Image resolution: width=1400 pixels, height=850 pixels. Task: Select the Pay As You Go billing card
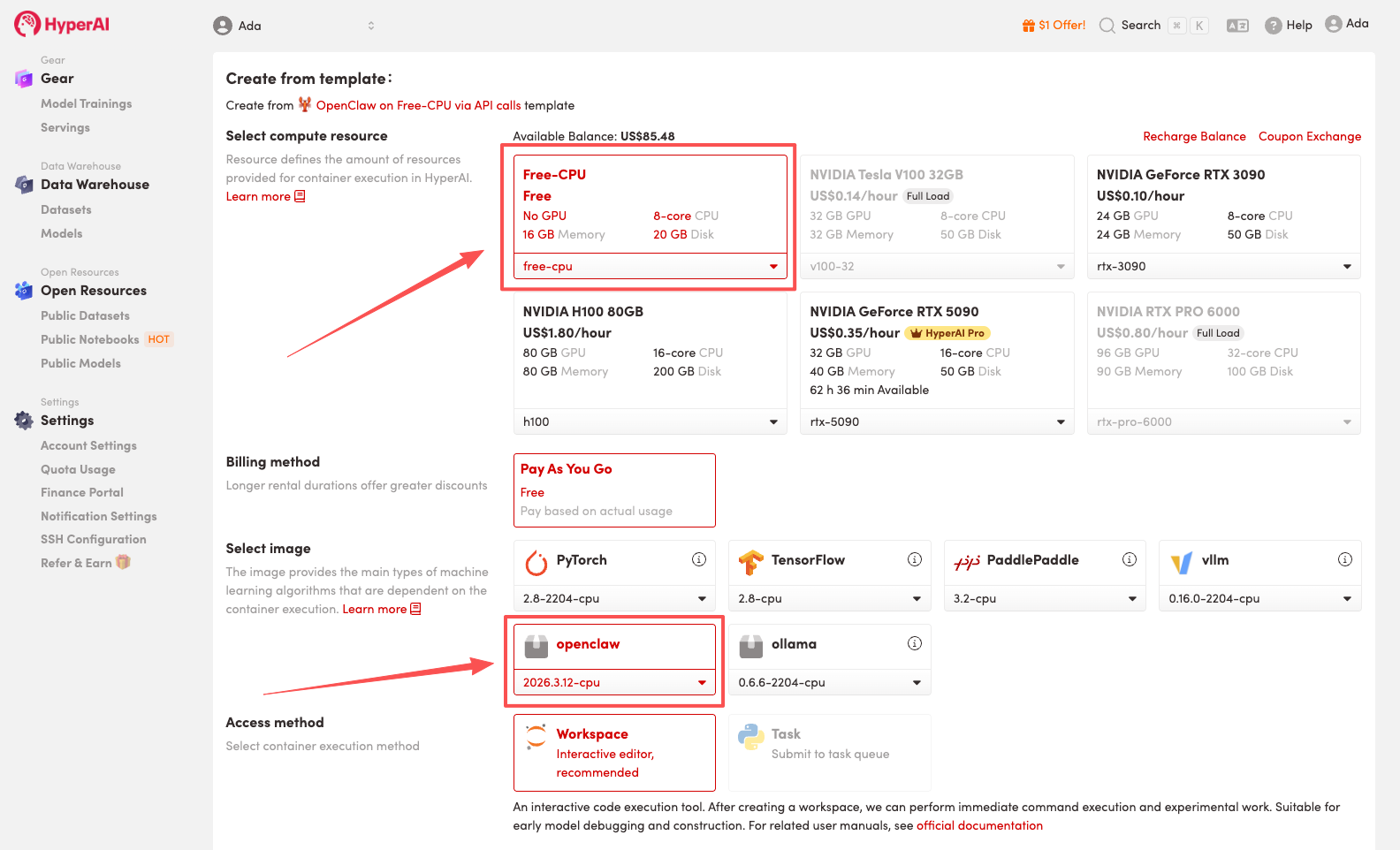coord(614,490)
